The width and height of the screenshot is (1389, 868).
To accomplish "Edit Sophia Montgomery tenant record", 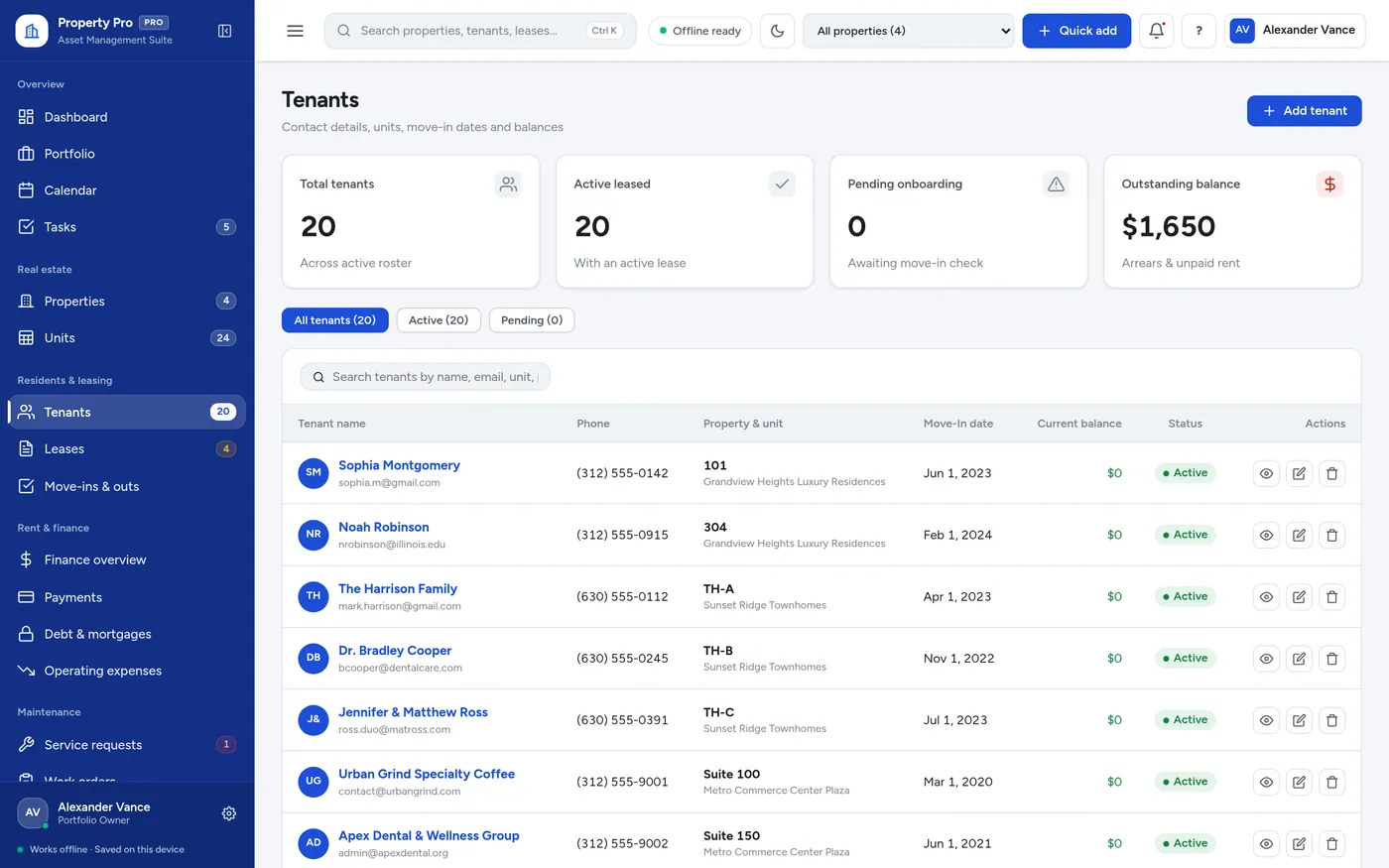I will 1299,473.
